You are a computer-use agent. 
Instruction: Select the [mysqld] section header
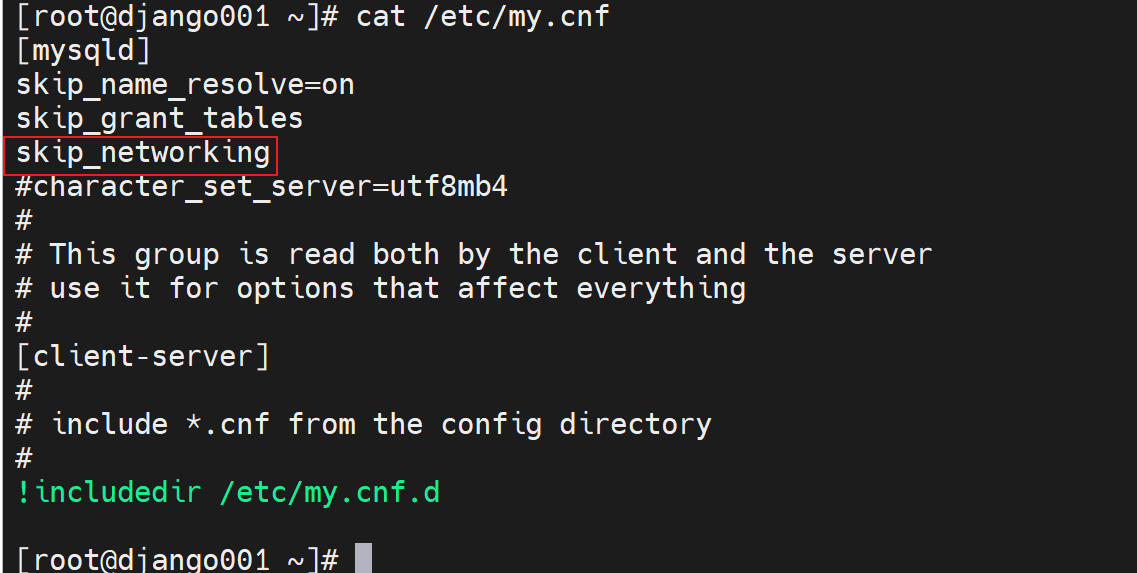coord(84,50)
